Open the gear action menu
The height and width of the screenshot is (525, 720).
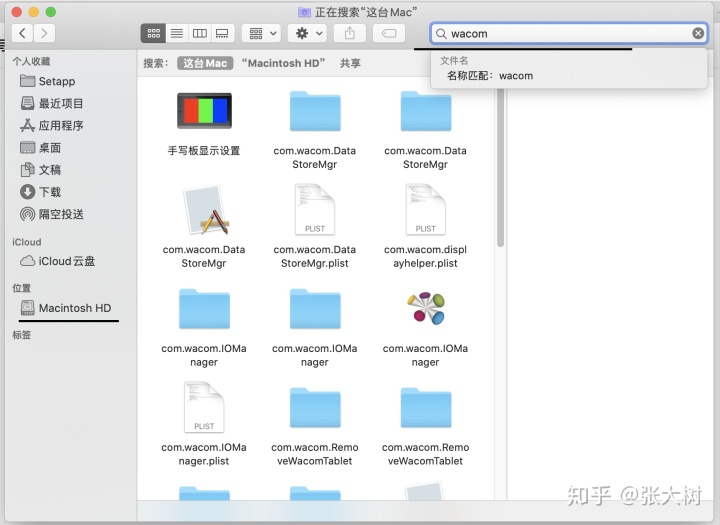tap(308, 33)
